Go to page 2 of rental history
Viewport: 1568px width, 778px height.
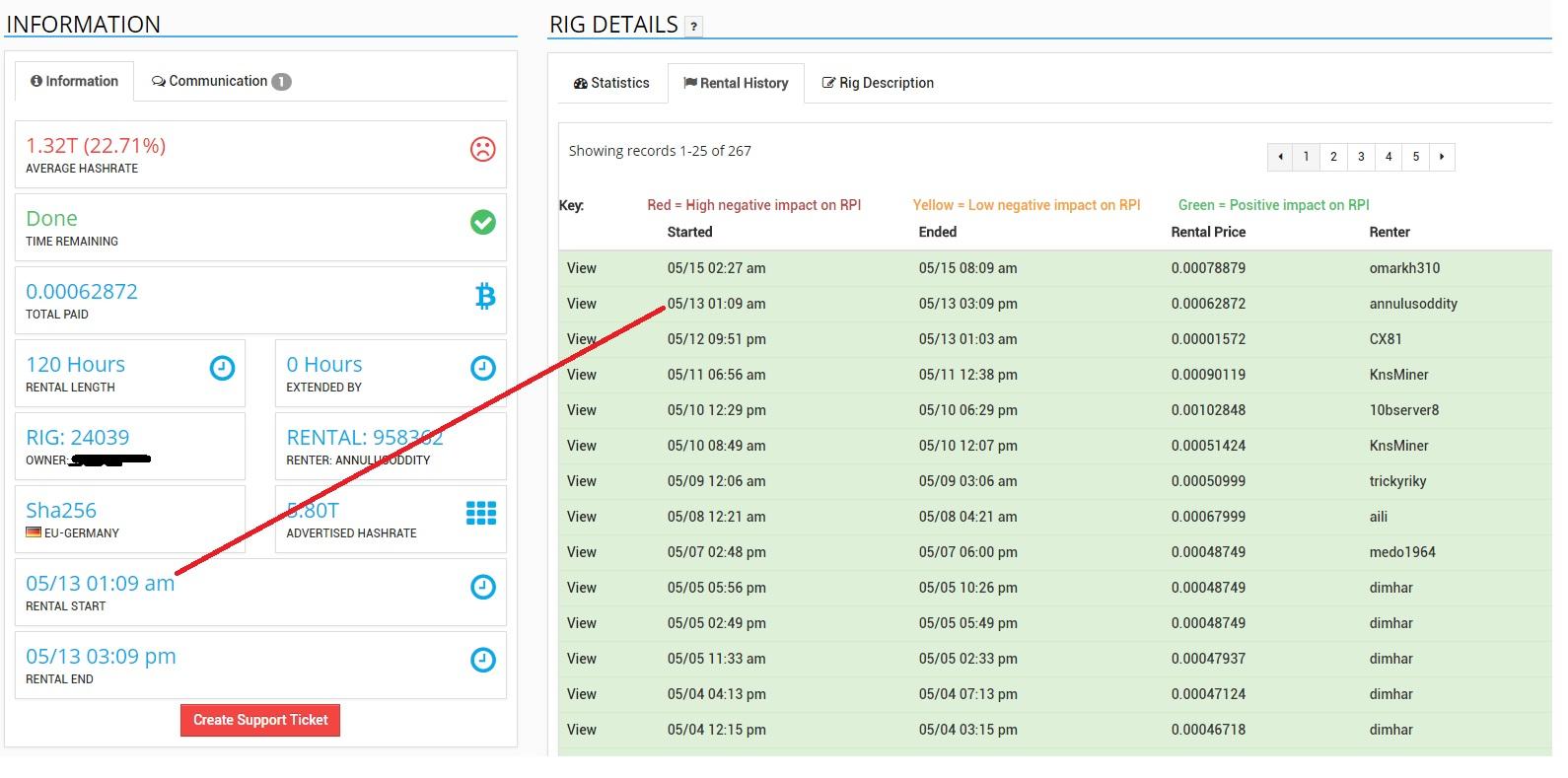[x=1333, y=157]
